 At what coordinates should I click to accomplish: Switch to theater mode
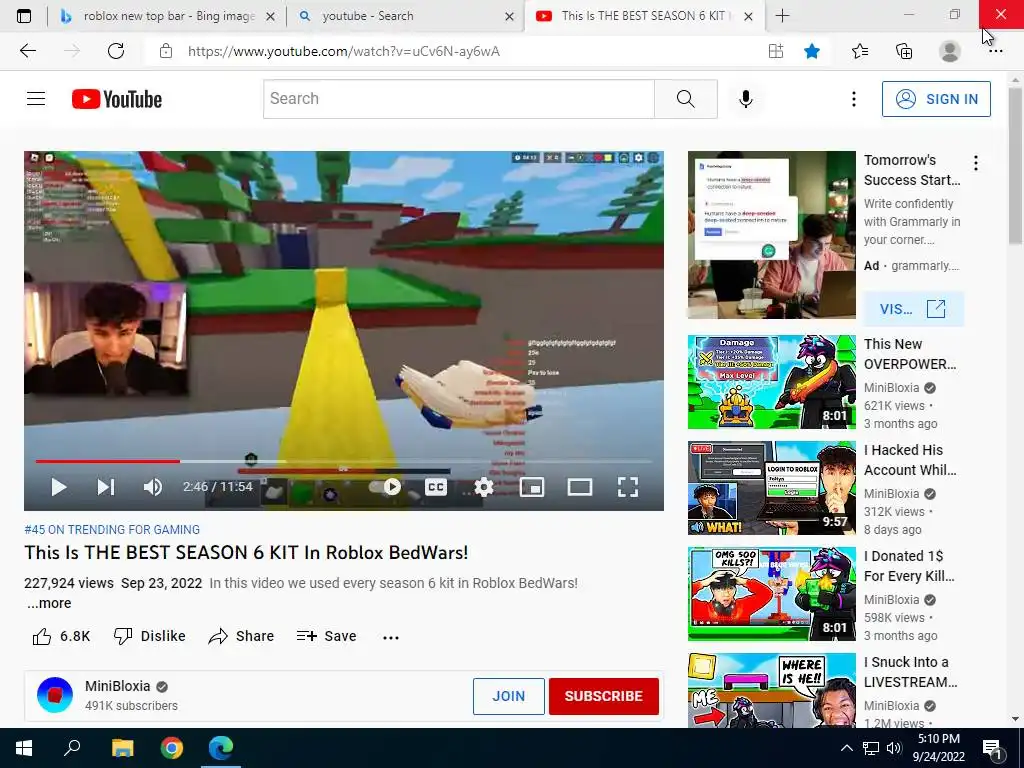tap(579, 487)
